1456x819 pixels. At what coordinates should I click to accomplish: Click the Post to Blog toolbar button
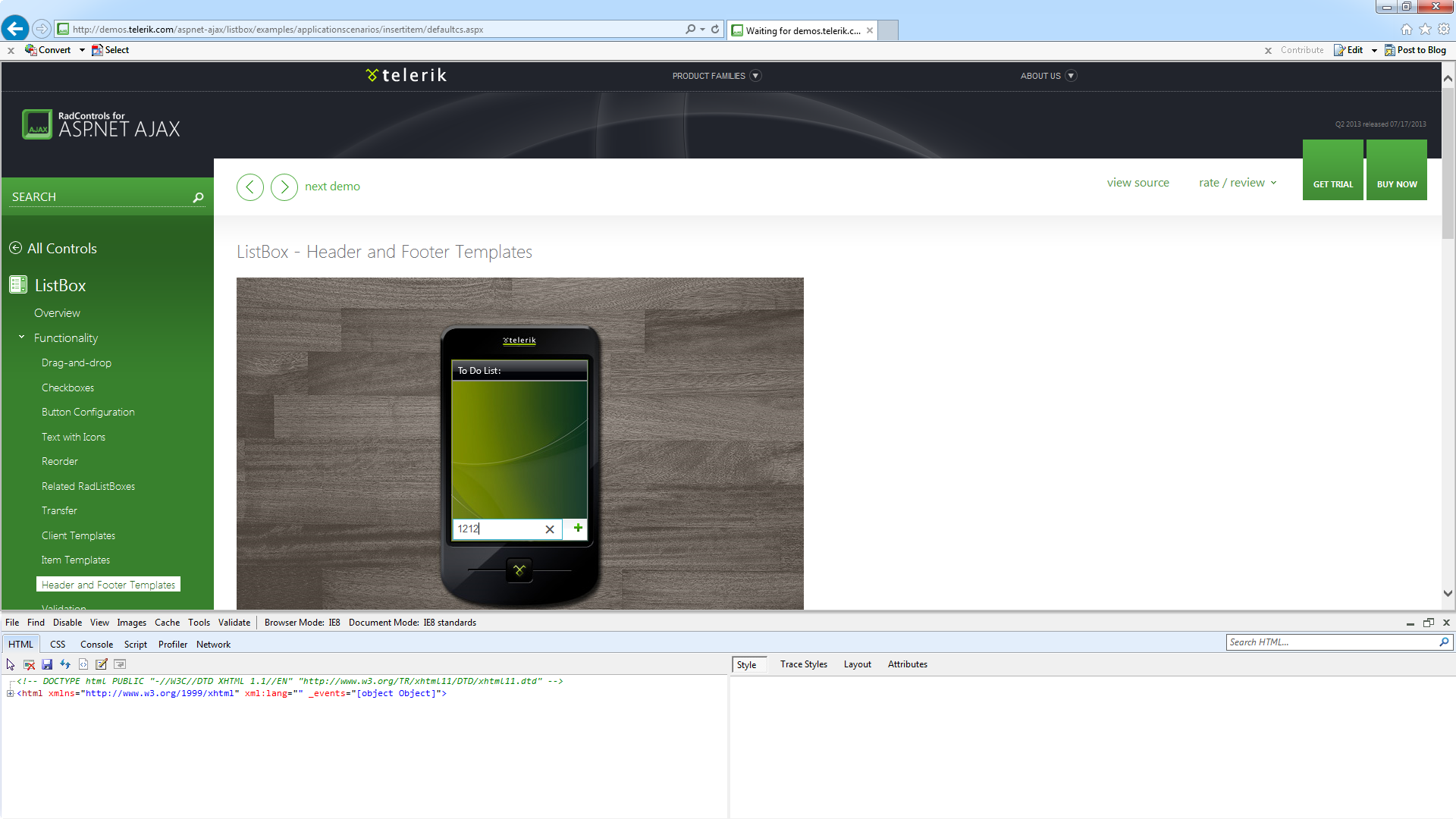(x=1415, y=50)
